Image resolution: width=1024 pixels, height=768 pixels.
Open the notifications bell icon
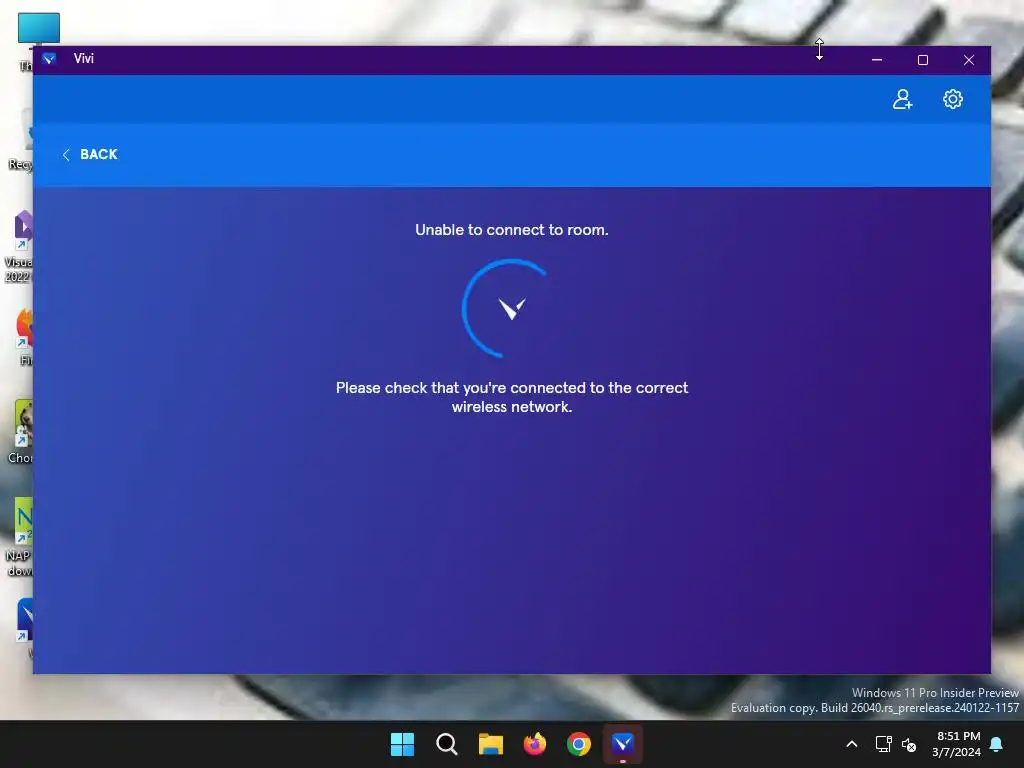(x=997, y=744)
